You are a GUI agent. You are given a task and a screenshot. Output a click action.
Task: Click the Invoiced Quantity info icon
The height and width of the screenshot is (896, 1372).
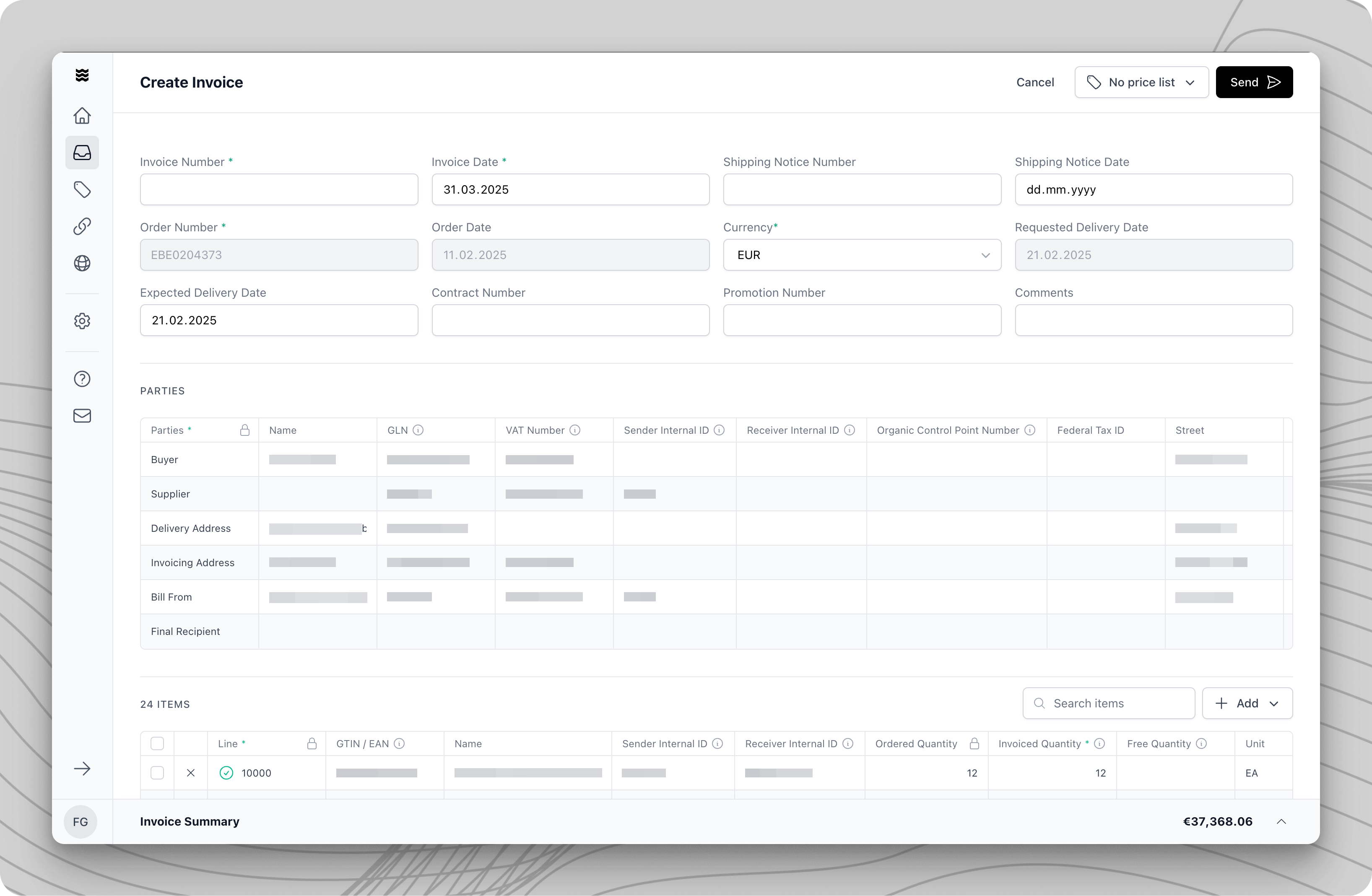tap(1099, 744)
